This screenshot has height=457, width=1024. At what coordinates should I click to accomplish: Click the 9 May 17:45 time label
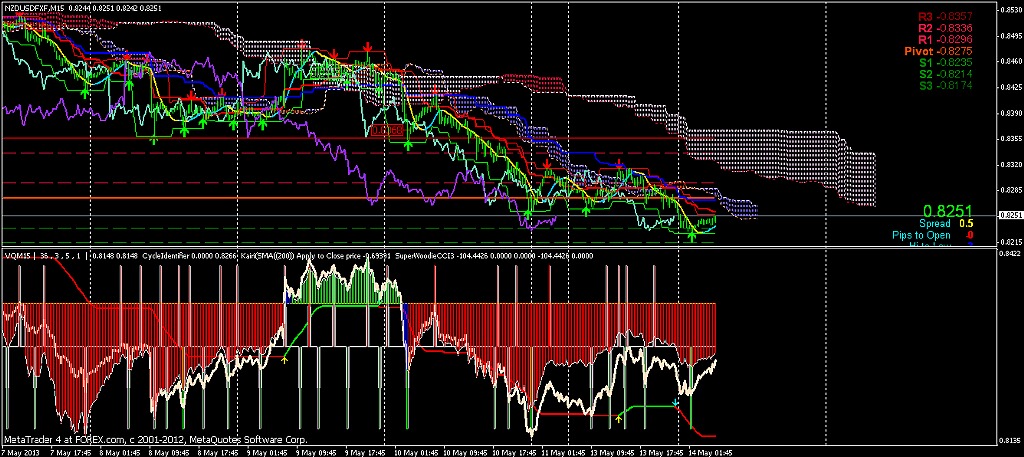365,452
